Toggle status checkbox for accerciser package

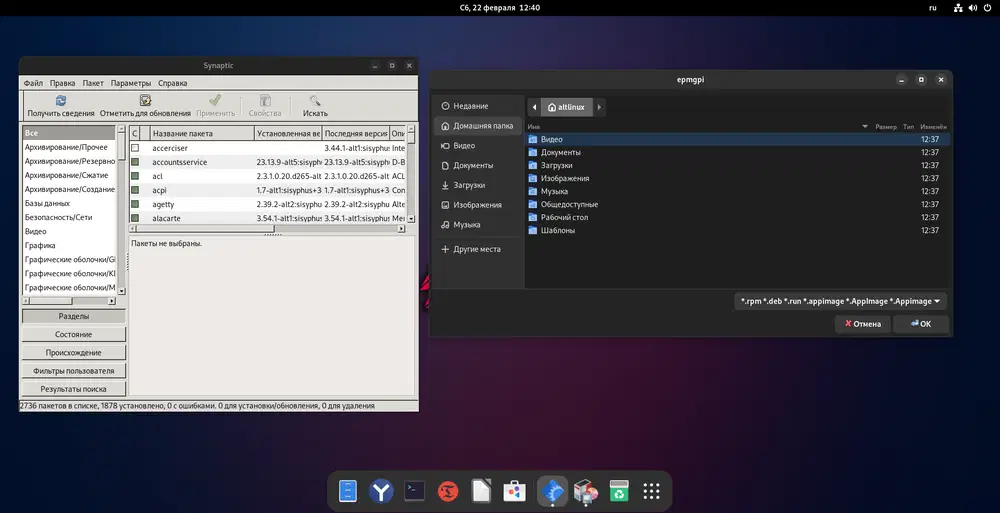135,148
